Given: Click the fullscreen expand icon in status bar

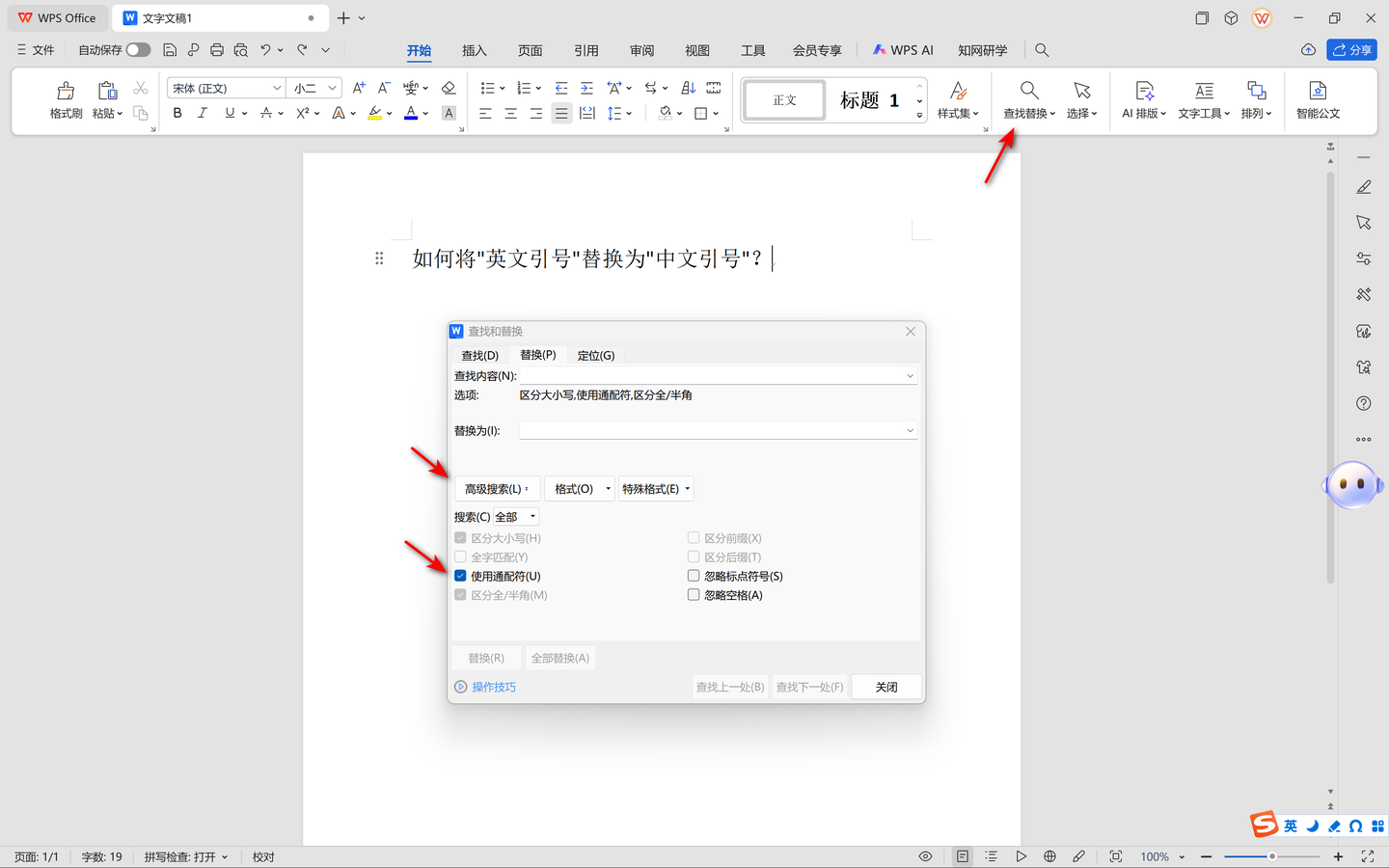Looking at the screenshot, I should [1367, 856].
